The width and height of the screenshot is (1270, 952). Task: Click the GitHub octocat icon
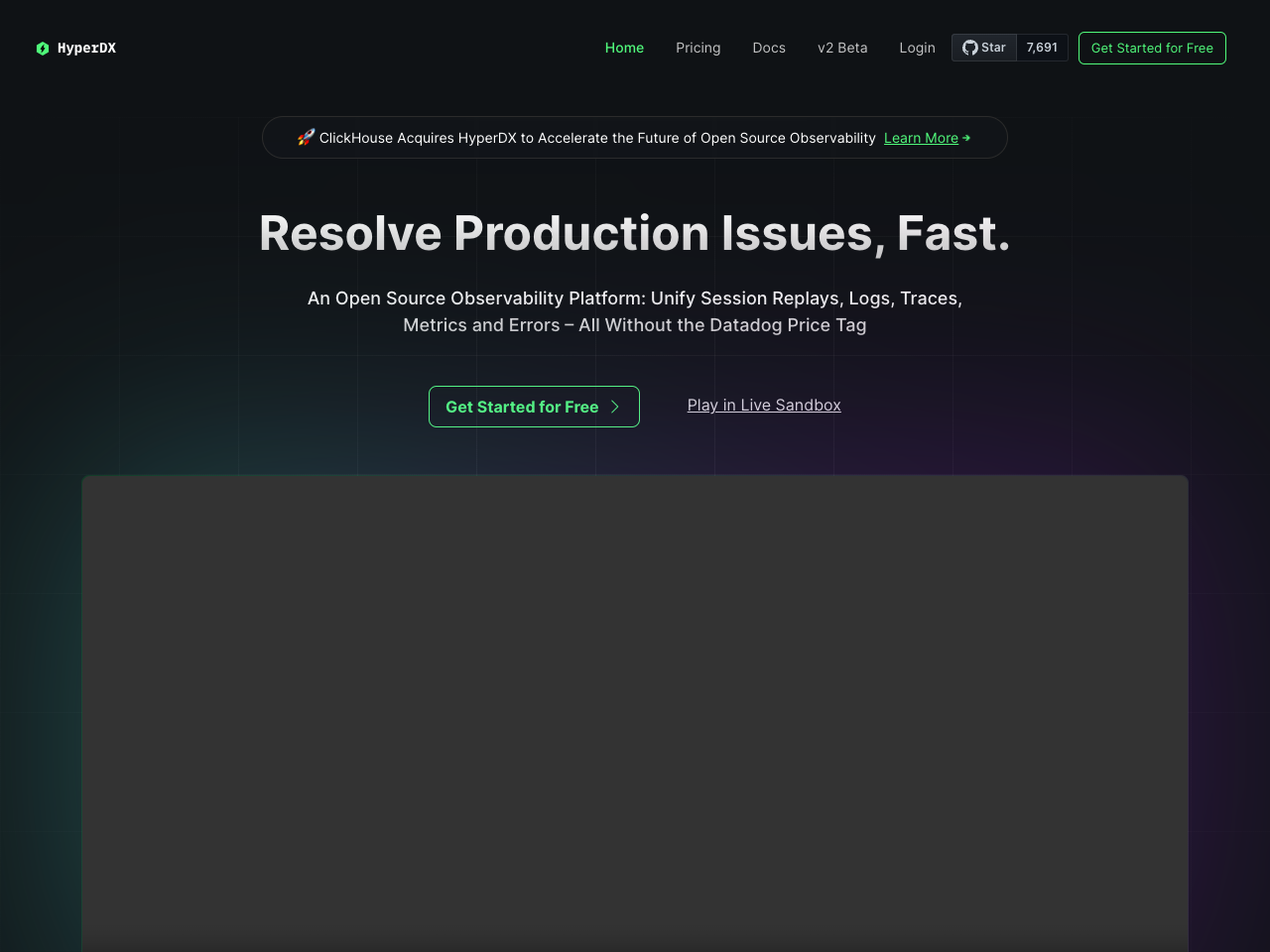tap(970, 48)
